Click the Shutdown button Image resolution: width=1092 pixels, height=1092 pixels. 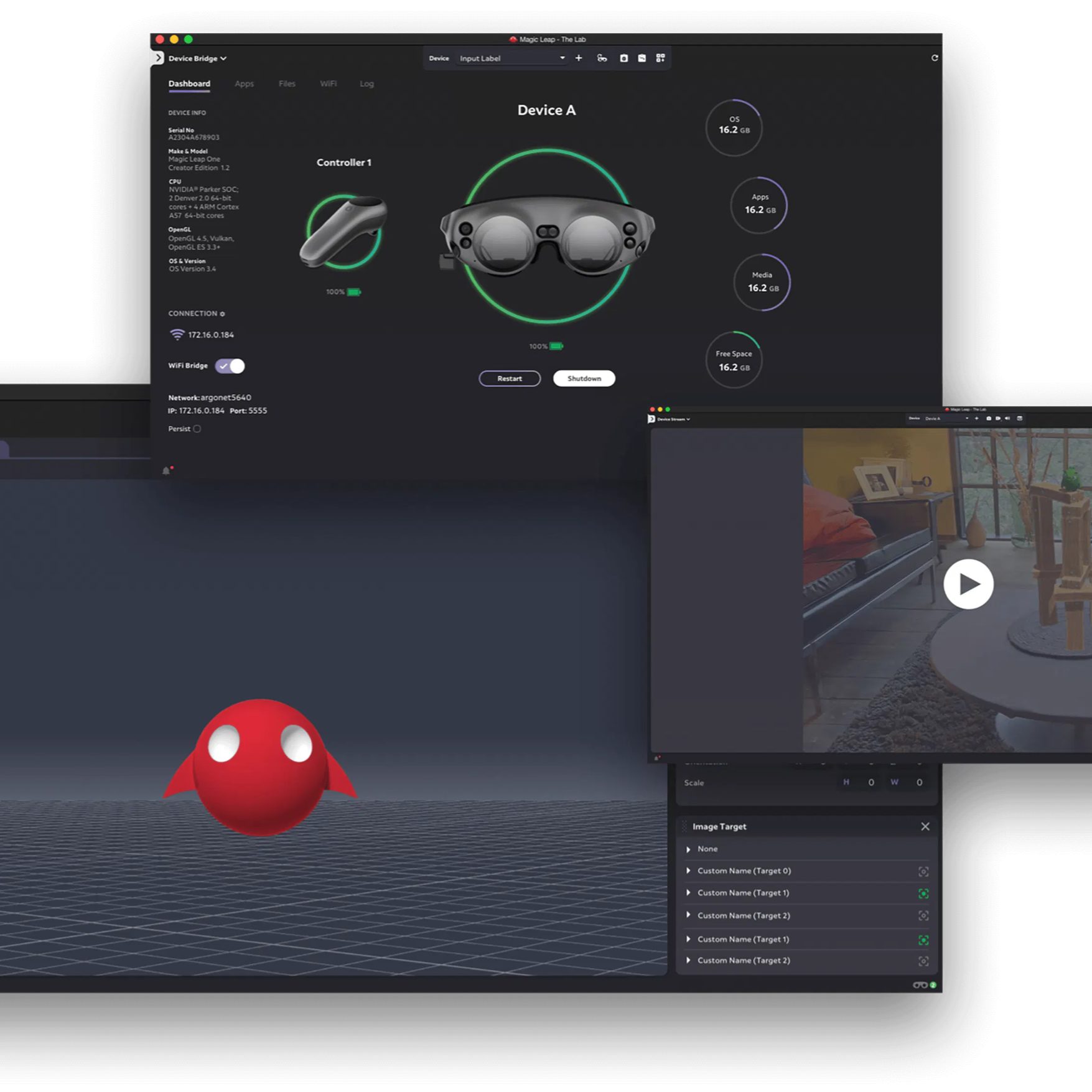point(584,378)
